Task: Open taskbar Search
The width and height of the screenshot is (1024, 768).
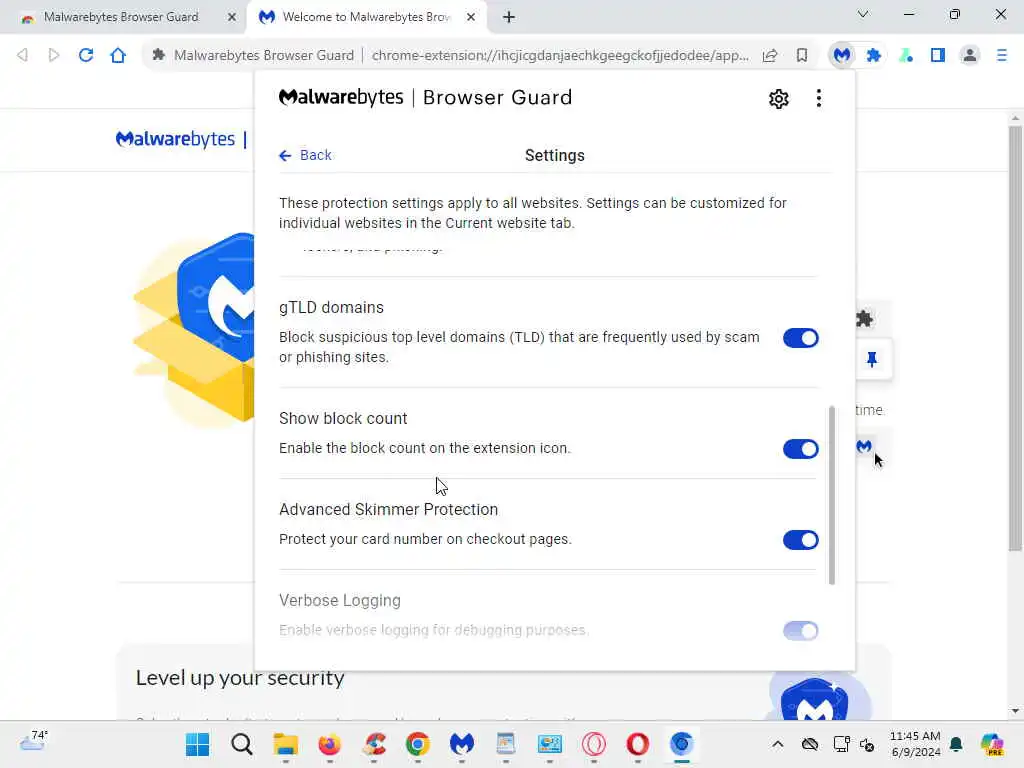Action: tap(242, 744)
